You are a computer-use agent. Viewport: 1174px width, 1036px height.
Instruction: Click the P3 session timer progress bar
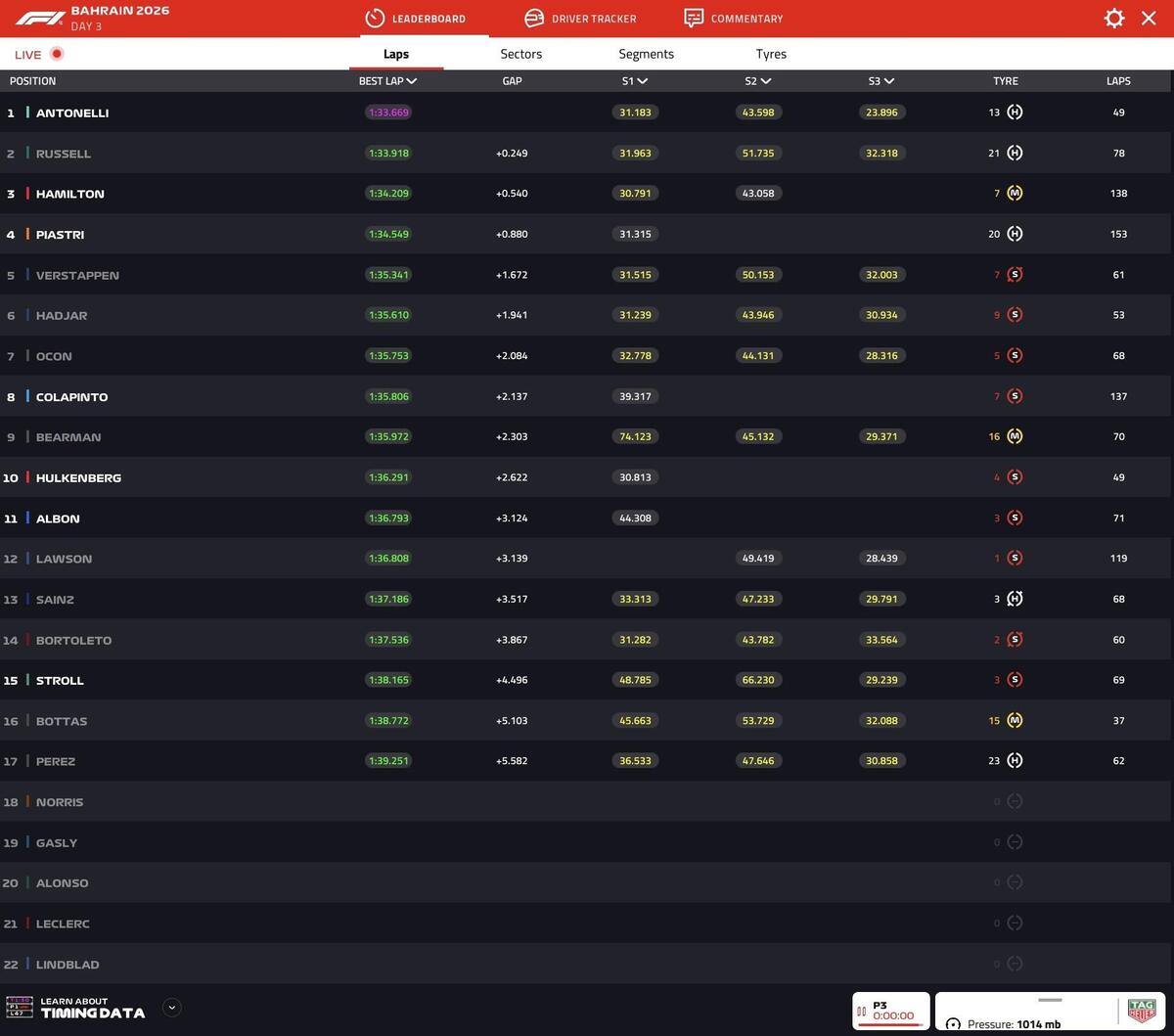click(x=889, y=1024)
